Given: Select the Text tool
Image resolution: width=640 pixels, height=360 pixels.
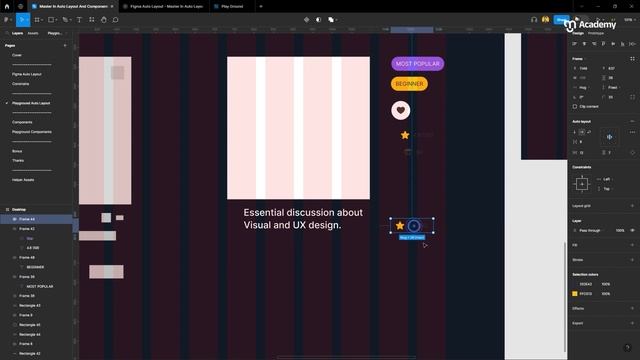Looking at the screenshot, I should click(79, 20).
